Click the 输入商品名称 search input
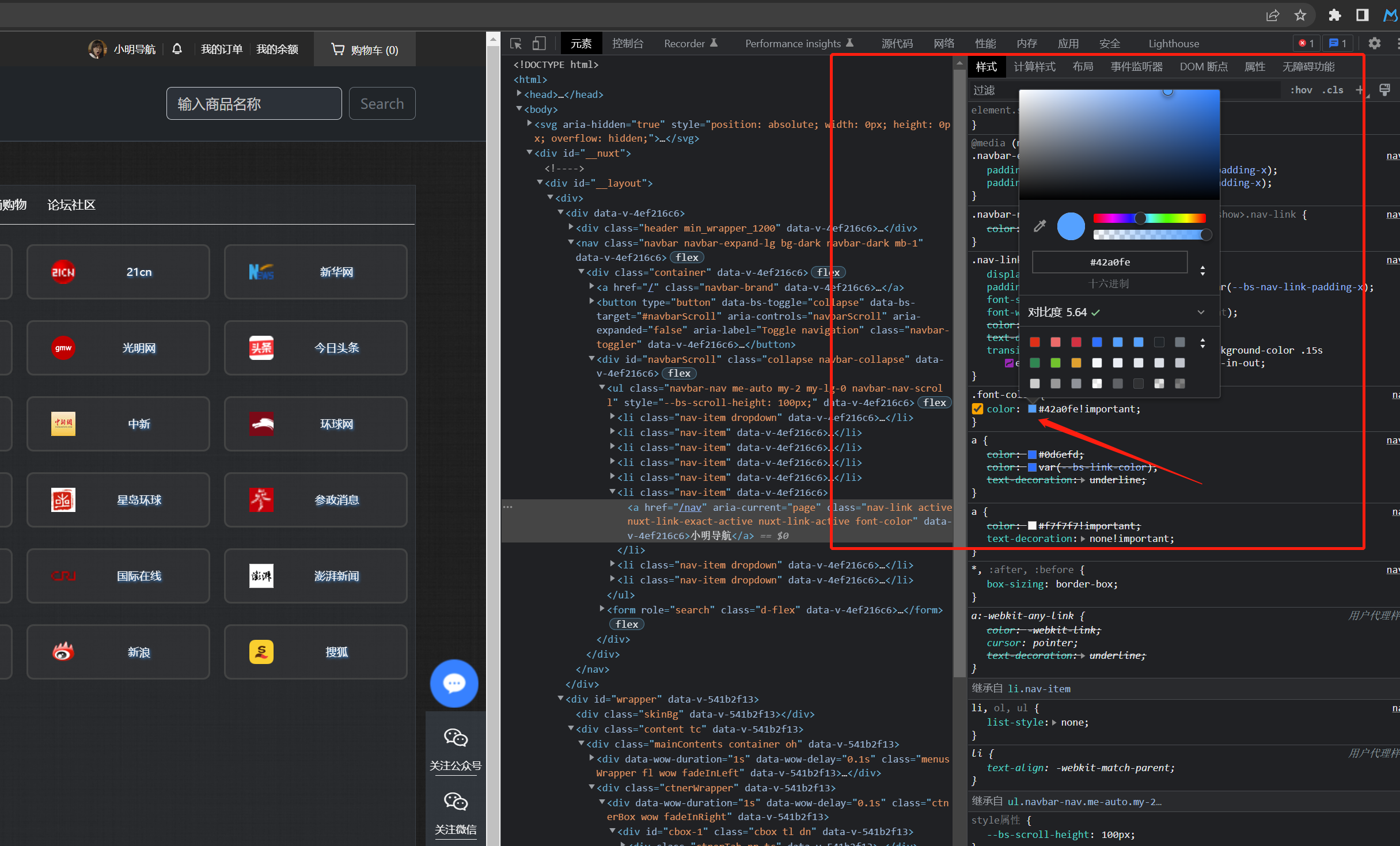1400x846 pixels. coord(254,104)
